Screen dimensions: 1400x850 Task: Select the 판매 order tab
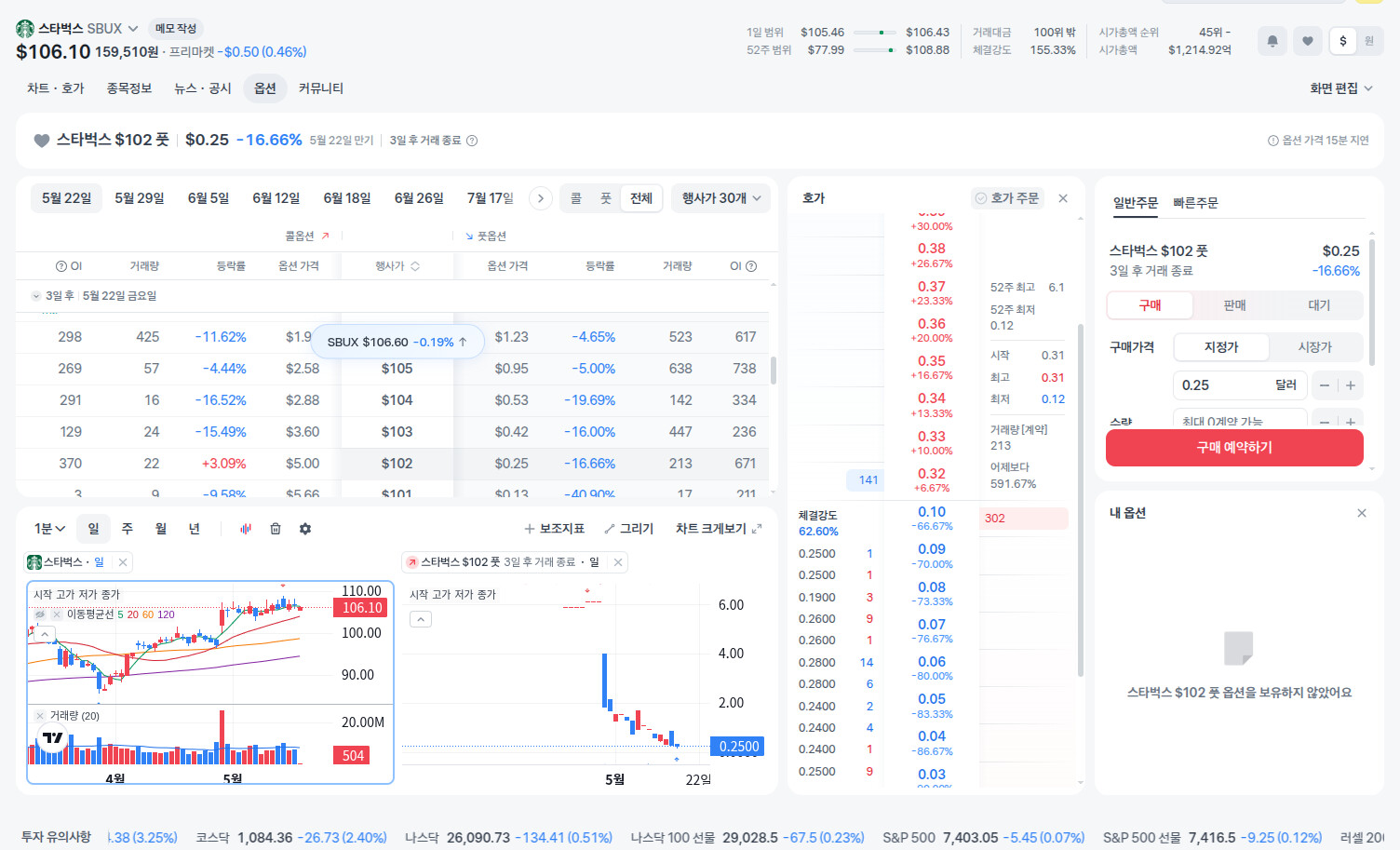pos(1234,305)
